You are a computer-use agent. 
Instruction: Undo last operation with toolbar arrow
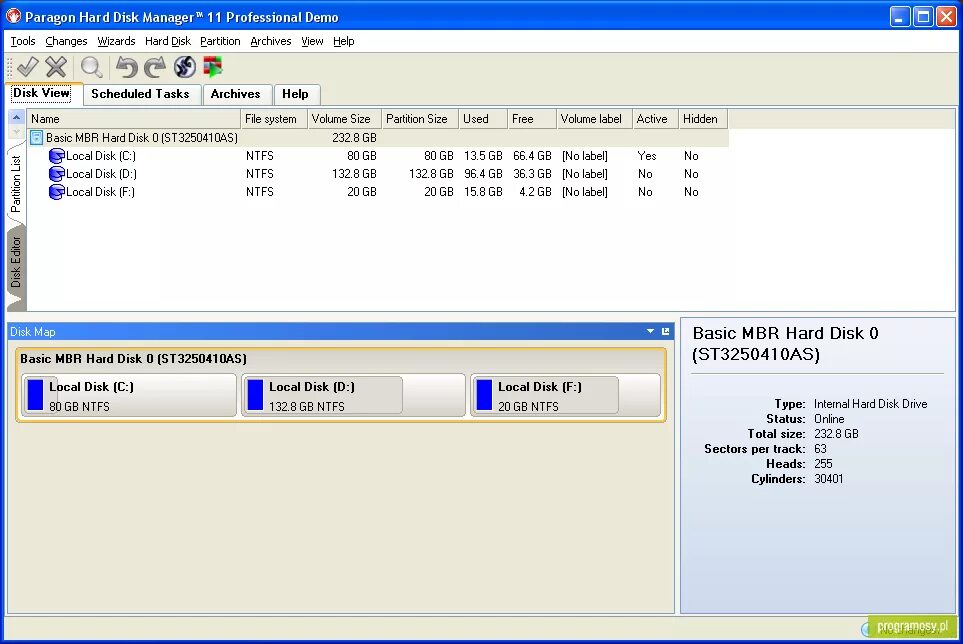point(127,66)
